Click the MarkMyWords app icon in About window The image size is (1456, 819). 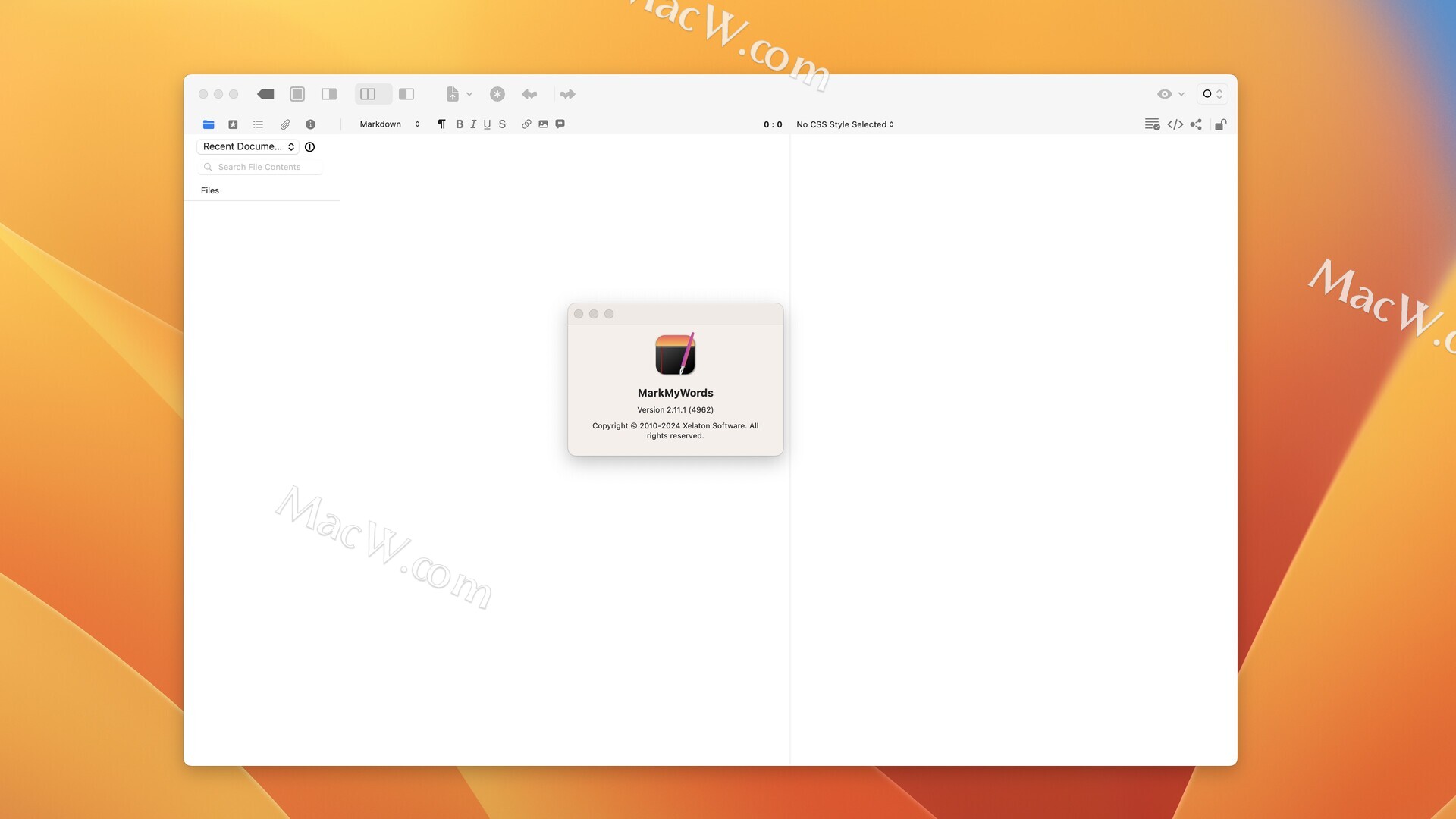(x=675, y=354)
